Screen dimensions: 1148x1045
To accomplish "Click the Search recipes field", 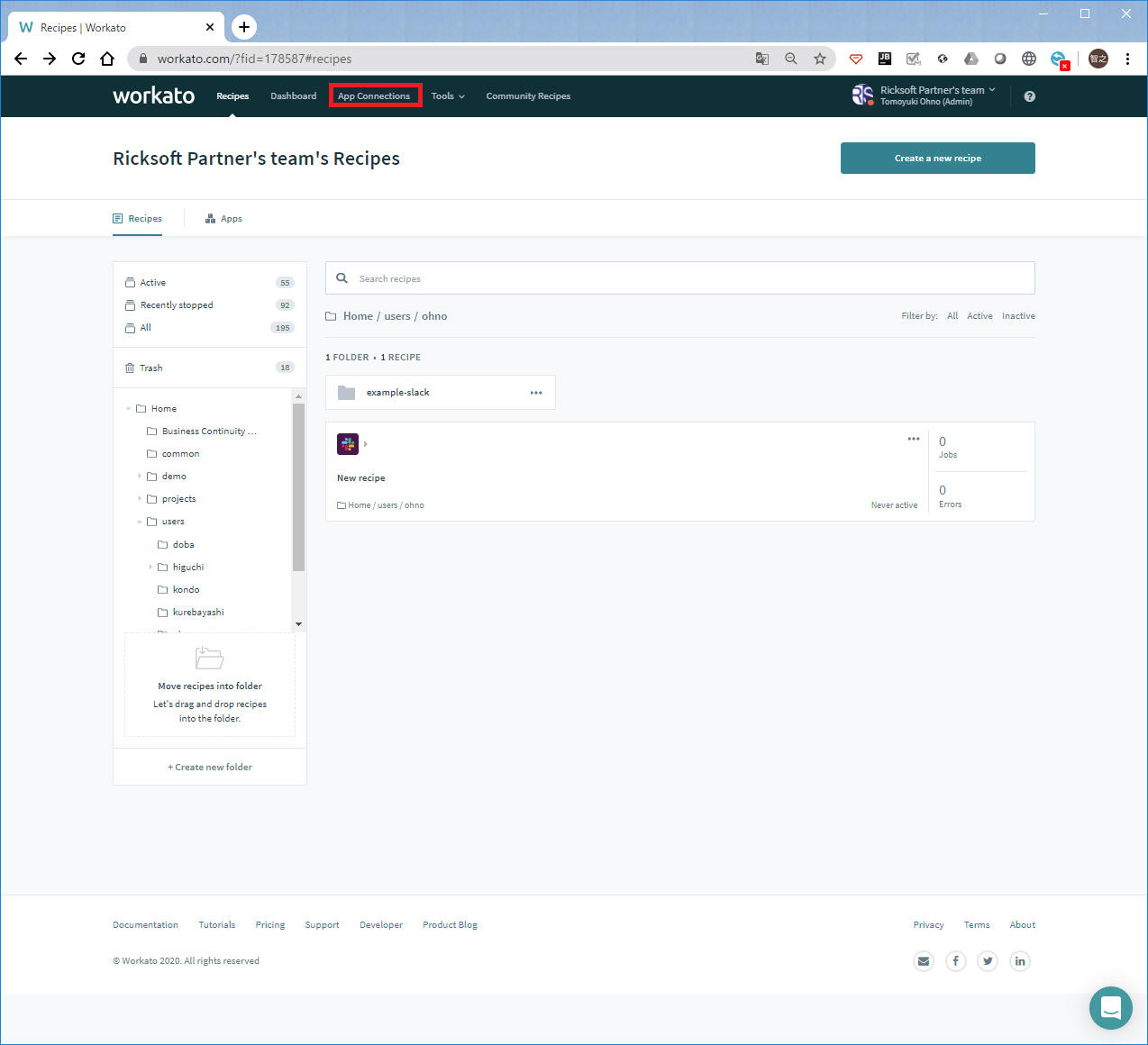I will coord(680,278).
